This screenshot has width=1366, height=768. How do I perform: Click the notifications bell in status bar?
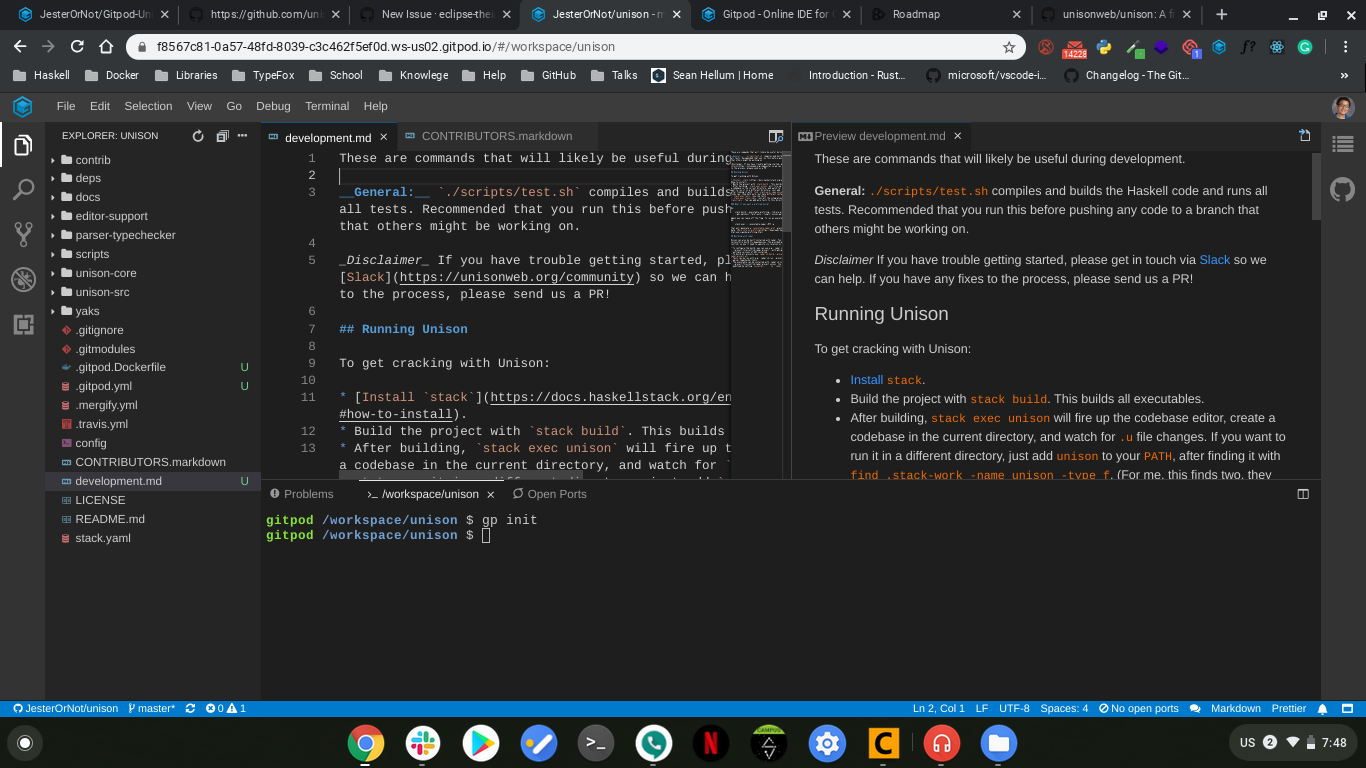pyautogui.click(x=1322, y=708)
